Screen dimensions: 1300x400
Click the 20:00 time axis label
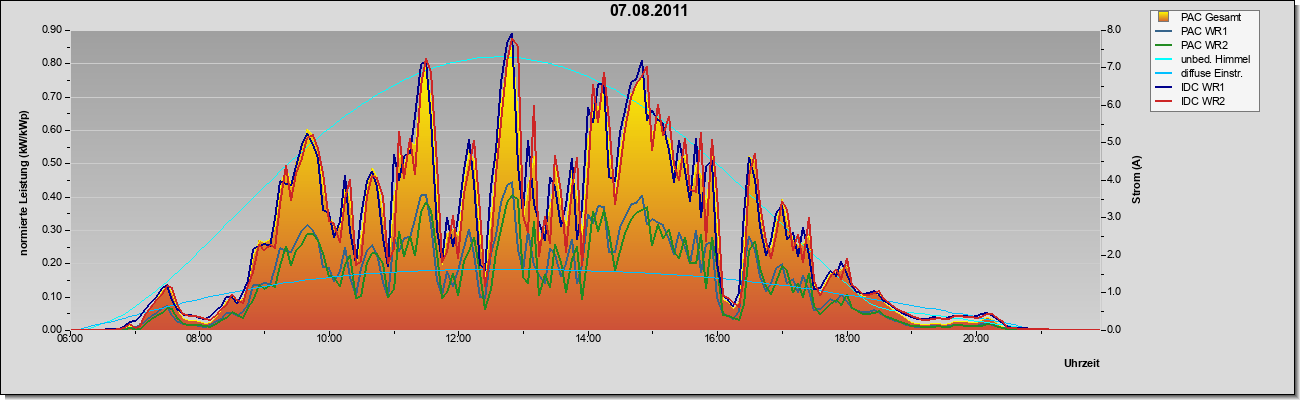pyautogui.click(x=976, y=339)
